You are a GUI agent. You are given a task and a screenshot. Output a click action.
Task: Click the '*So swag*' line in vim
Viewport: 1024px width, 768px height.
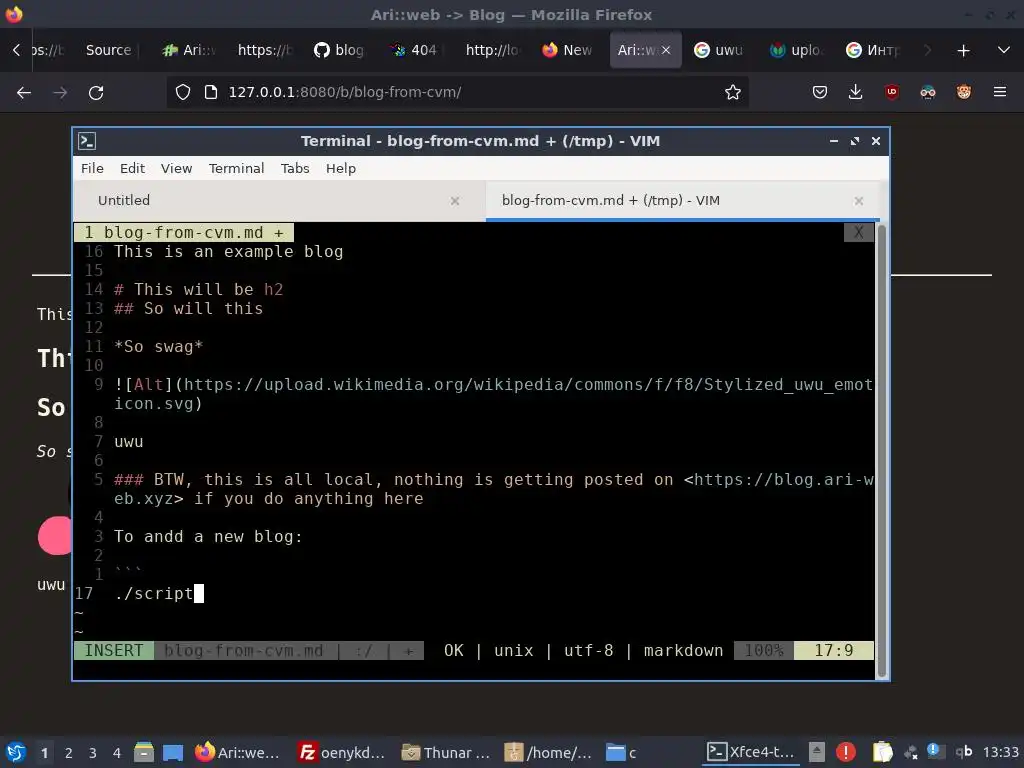tap(159, 347)
